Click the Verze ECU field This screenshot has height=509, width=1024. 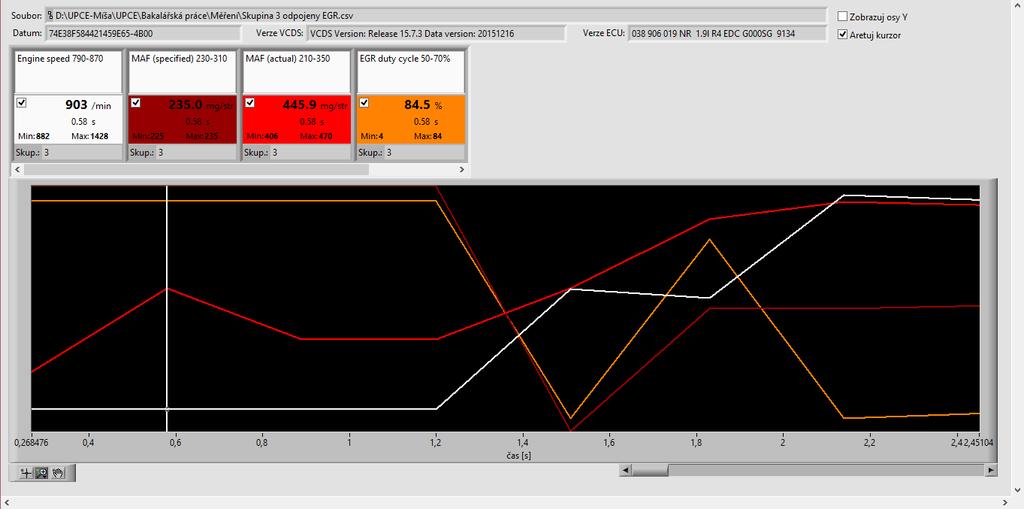click(x=727, y=33)
